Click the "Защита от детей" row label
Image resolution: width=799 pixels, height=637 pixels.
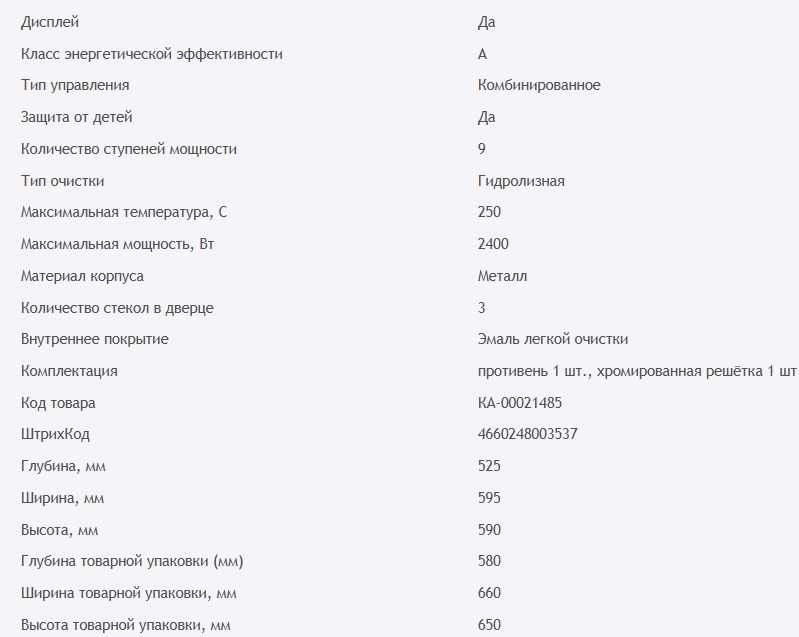pyautogui.click(x=76, y=117)
